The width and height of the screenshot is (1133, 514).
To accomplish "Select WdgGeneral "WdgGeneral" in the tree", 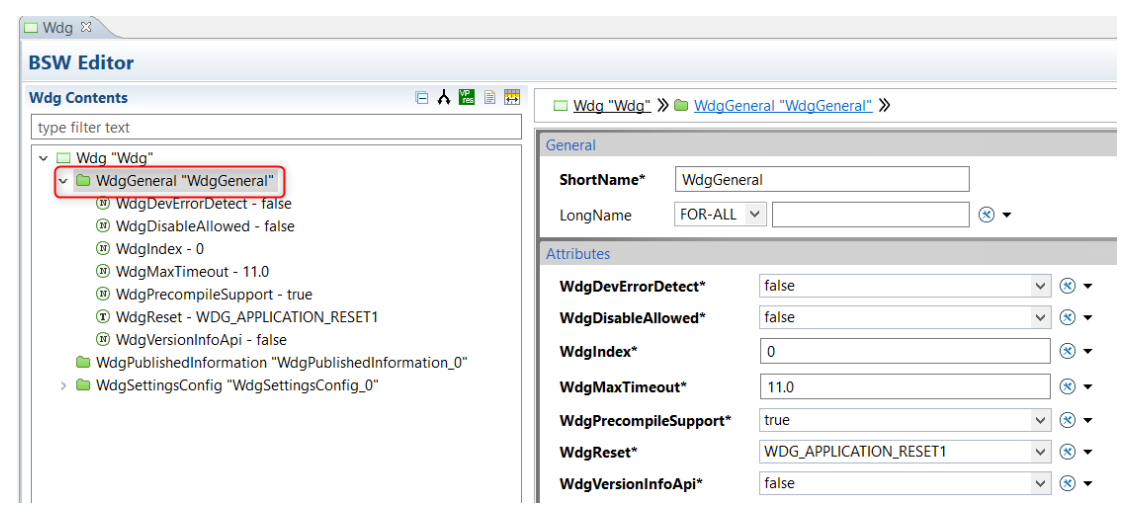I will pyautogui.click(x=185, y=181).
